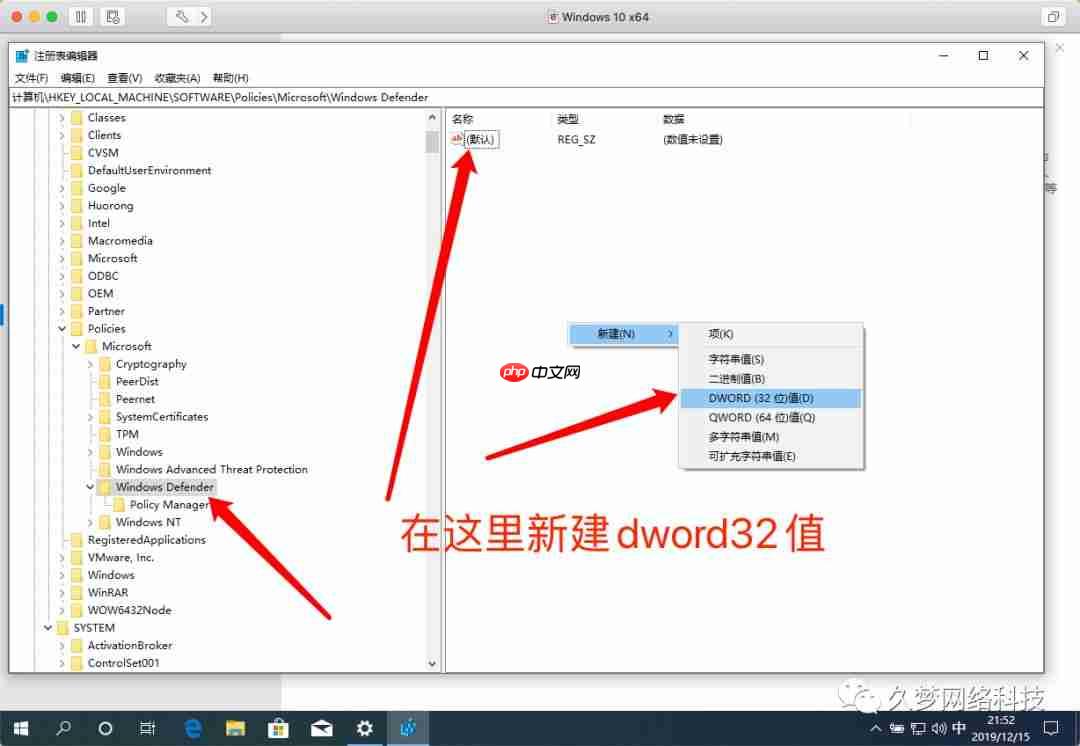This screenshot has width=1080, height=746.
Task: Collapse the Windows Defender key
Action: pos(89,486)
